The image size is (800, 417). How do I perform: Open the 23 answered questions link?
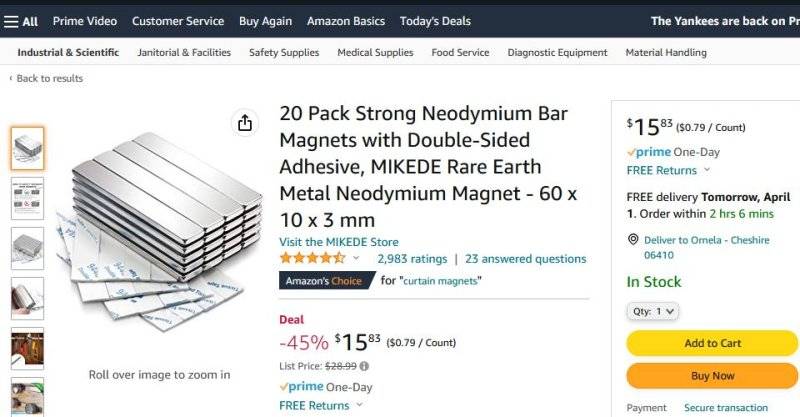pyautogui.click(x=525, y=259)
